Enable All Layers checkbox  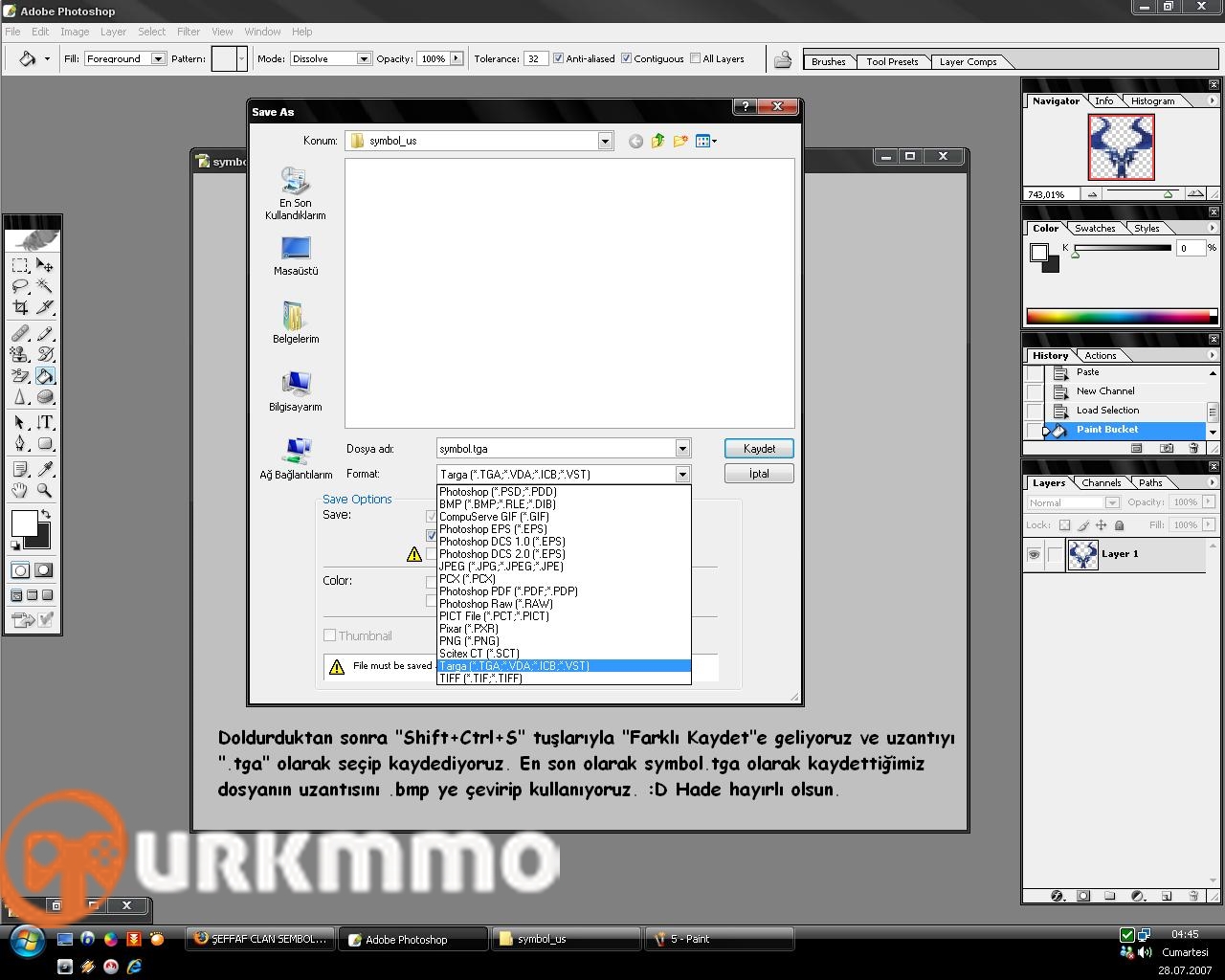[696, 58]
